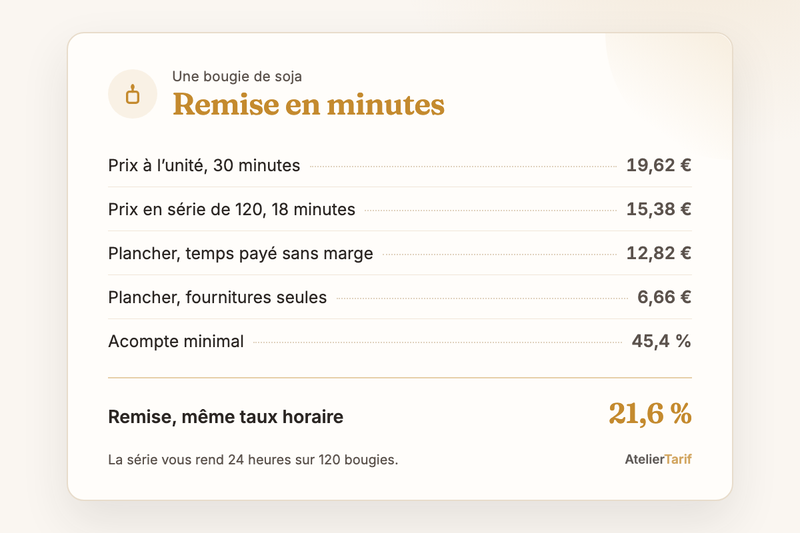Select 'Plancher, temps payé sans marge'
Screen dimensions: 800x533
[241, 253]
